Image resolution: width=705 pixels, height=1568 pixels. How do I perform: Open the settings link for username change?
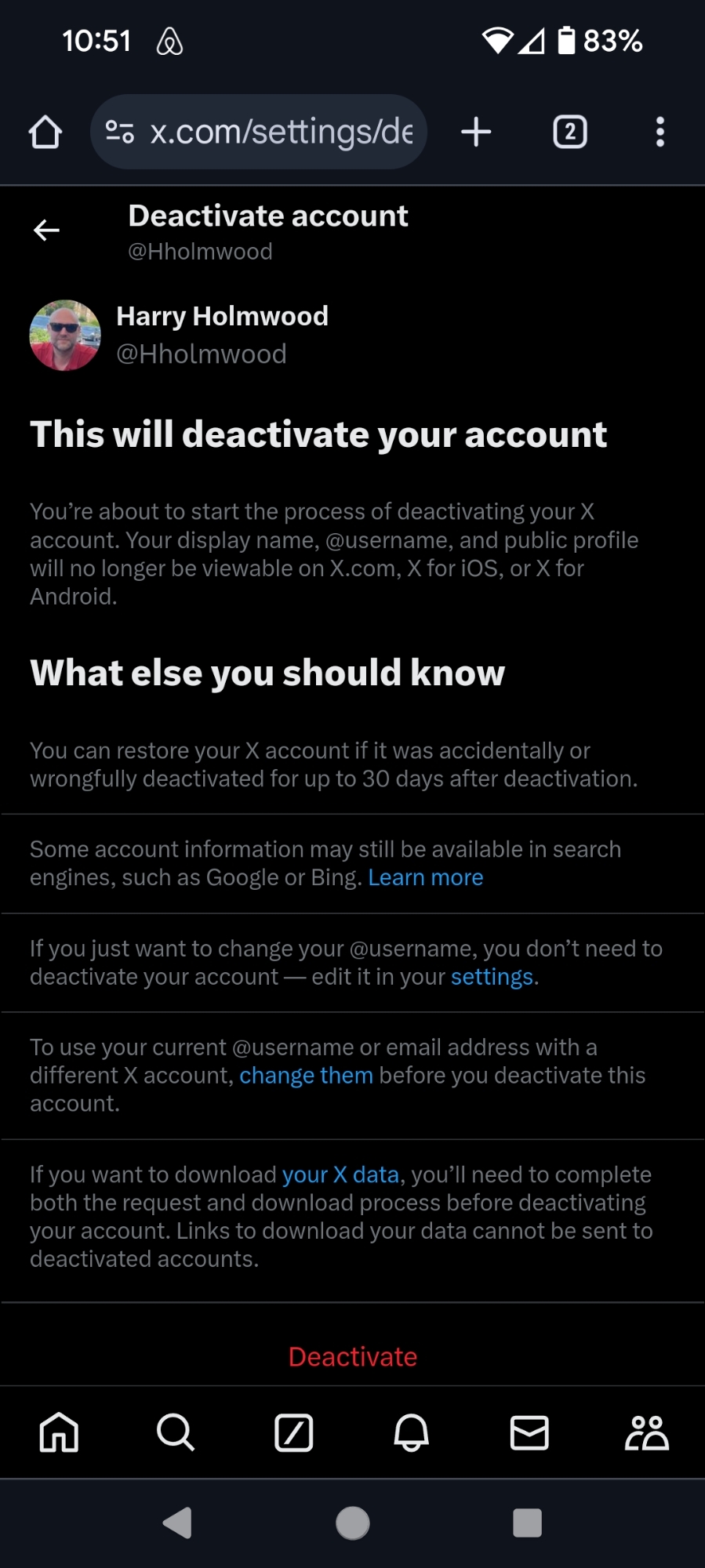(x=492, y=977)
